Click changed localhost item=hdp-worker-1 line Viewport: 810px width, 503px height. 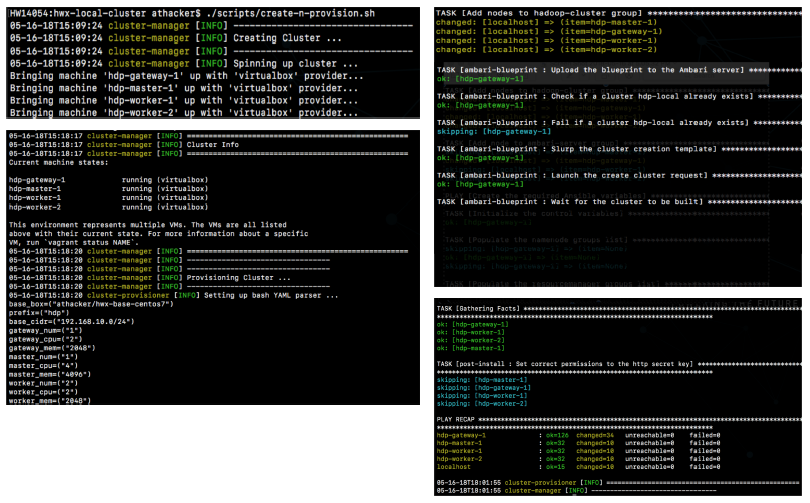547,41
